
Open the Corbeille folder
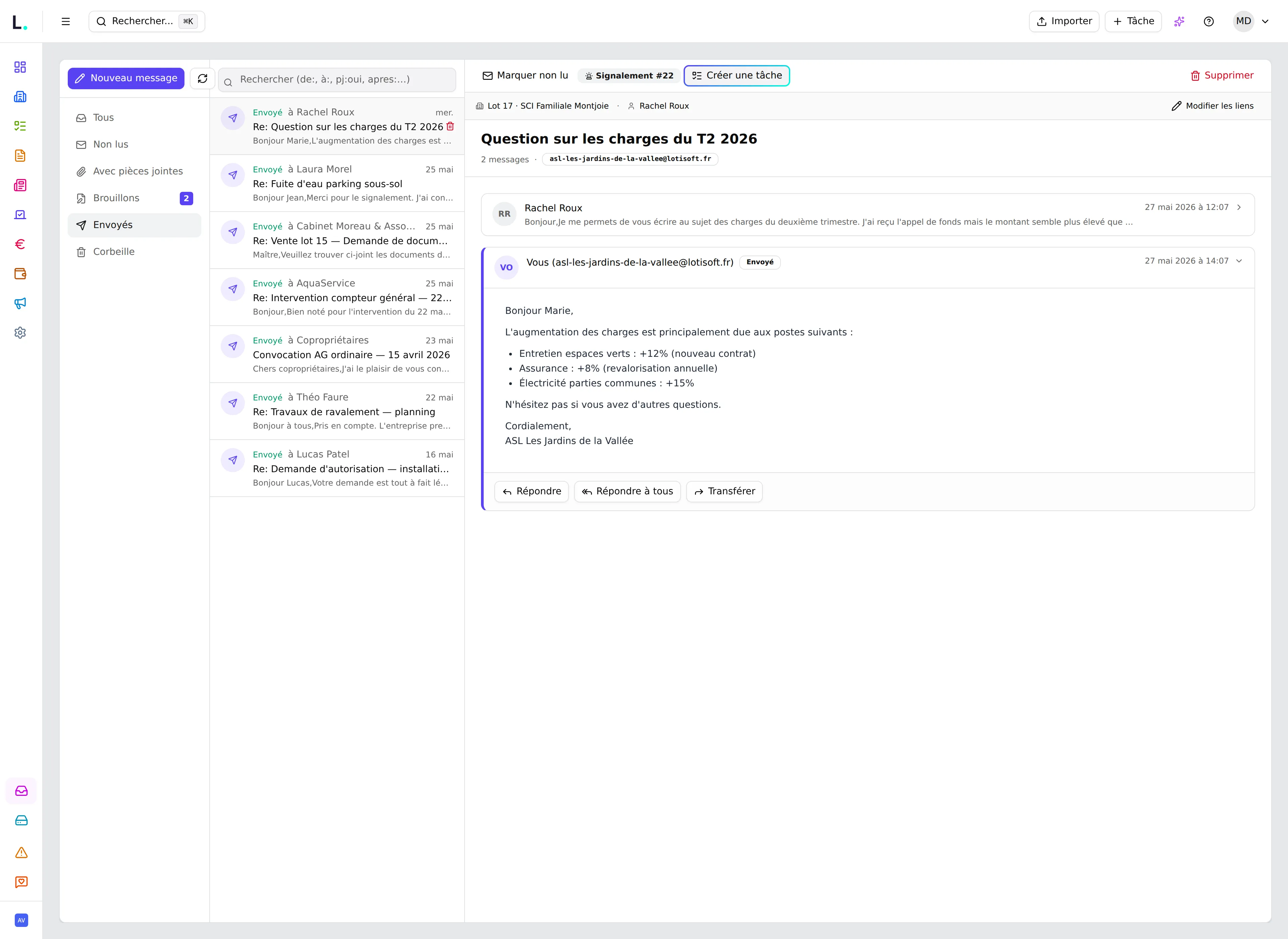[134, 252]
